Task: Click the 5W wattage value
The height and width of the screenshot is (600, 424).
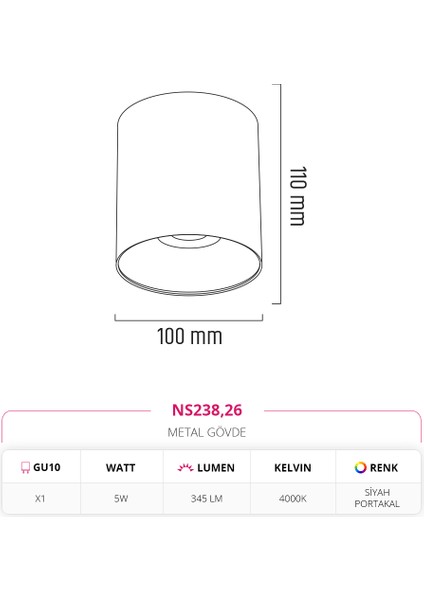Action: pyautogui.click(x=121, y=499)
